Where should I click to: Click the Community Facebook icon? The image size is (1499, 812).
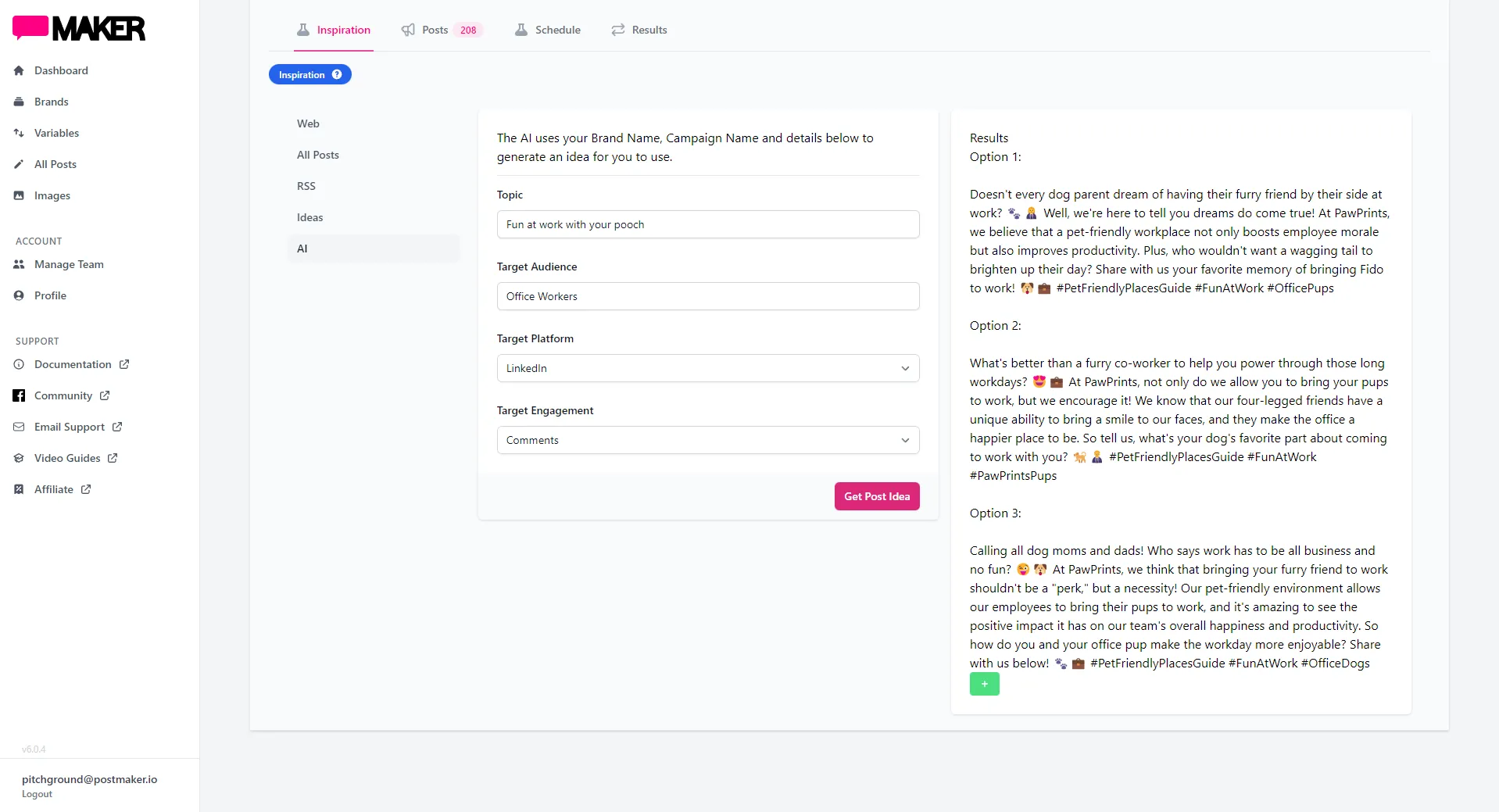click(19, 395)
